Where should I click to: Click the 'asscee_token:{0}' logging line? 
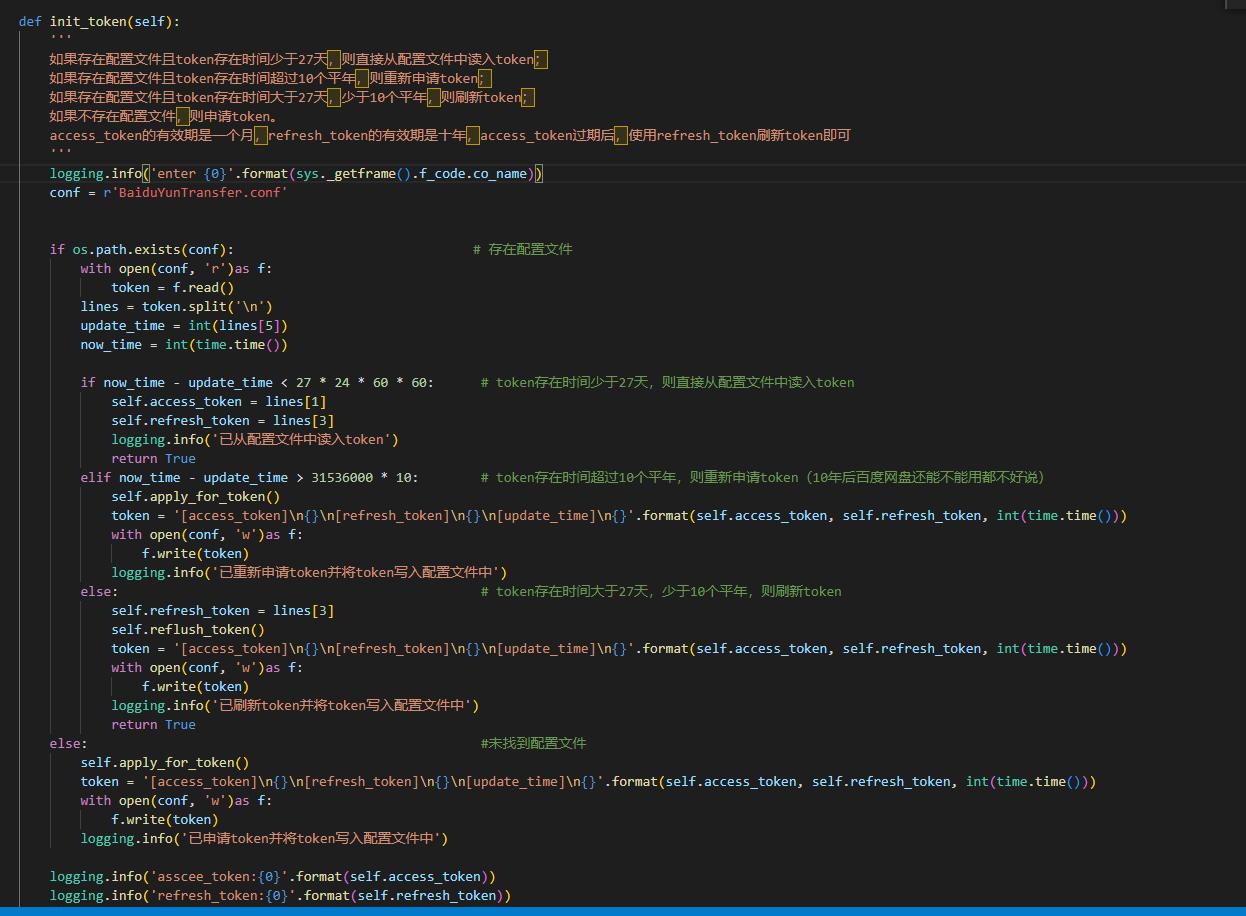click(272, 876)
